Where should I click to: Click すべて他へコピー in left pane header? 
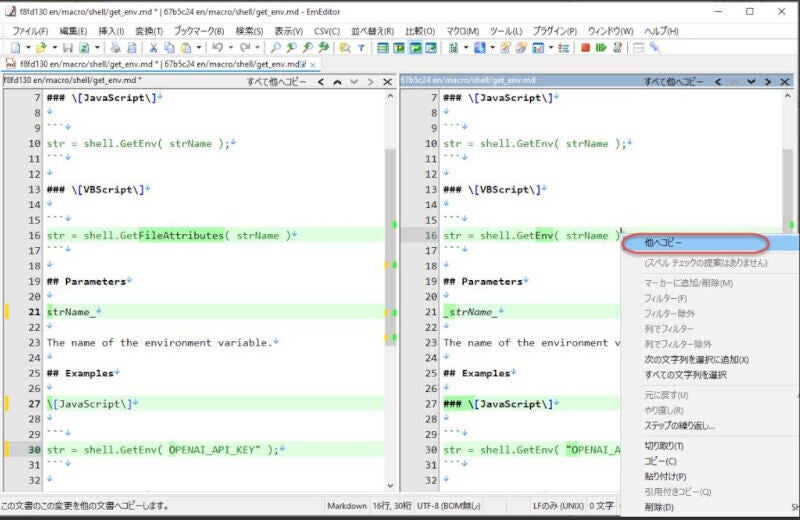tap(277, 82)
